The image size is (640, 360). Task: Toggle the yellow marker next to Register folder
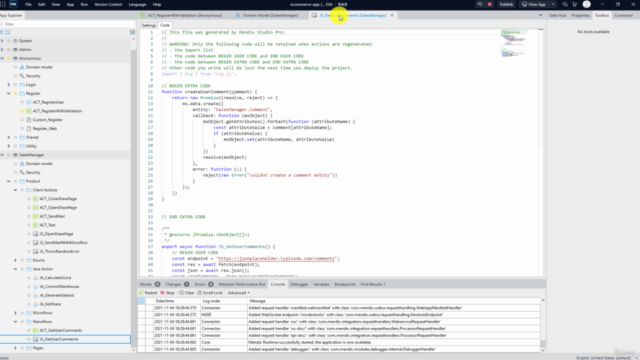coord(16,93)
